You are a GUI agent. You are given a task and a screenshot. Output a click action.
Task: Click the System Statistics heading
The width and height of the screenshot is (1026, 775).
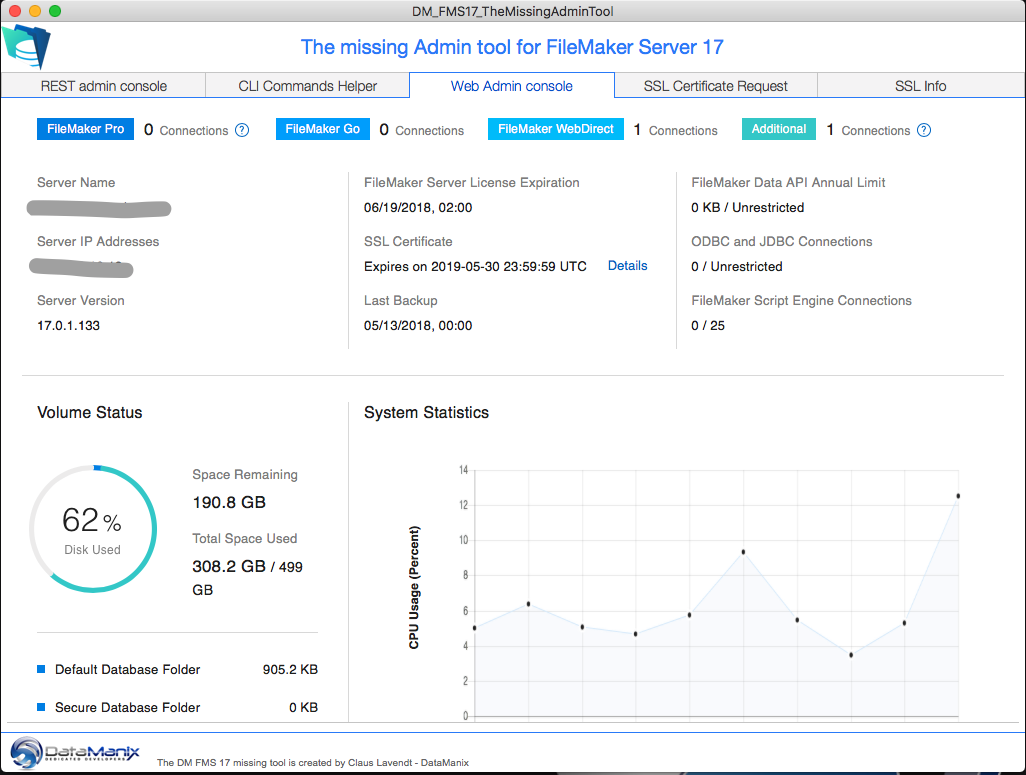[427, 412]
